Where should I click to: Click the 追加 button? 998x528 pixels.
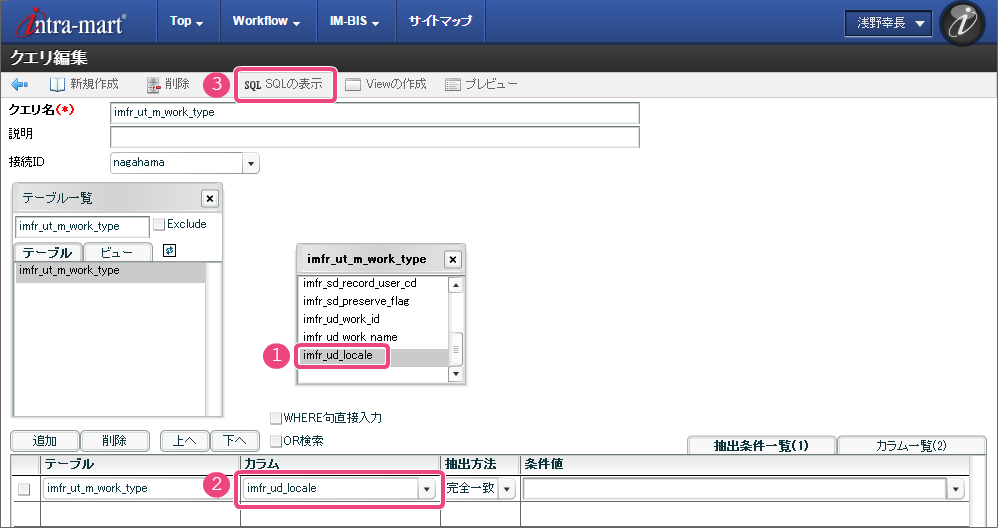tap(45, 440)
